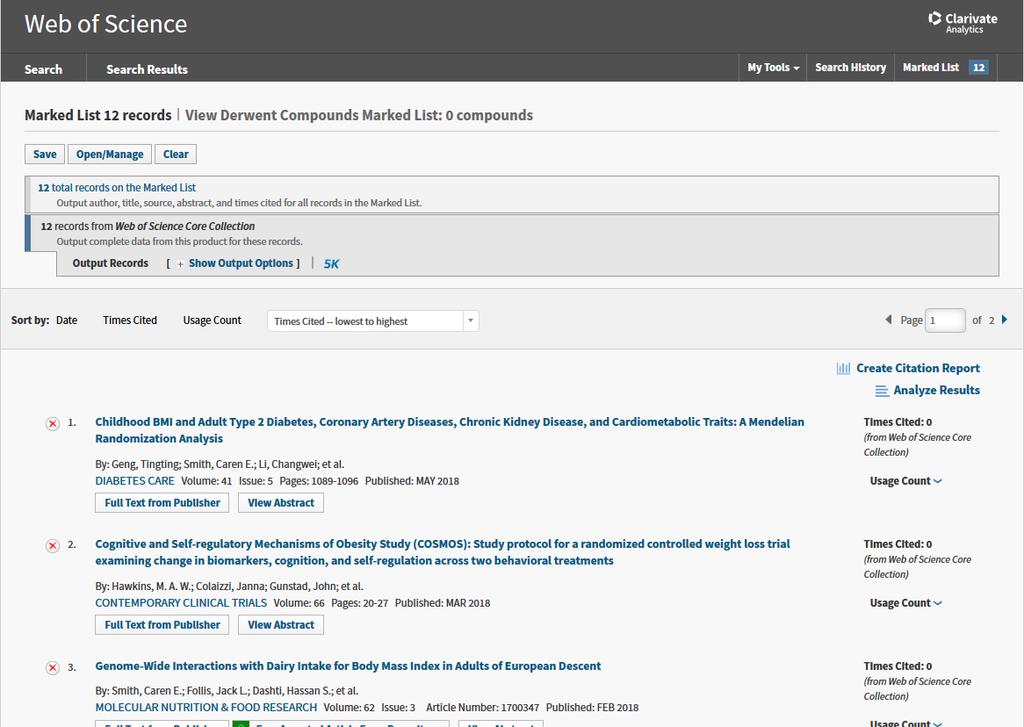Open Childhood BMI and Adult Type 2 Diabetes title
Screen dimensions: 1024x727
pyautogui.click(x=450, y=430)
